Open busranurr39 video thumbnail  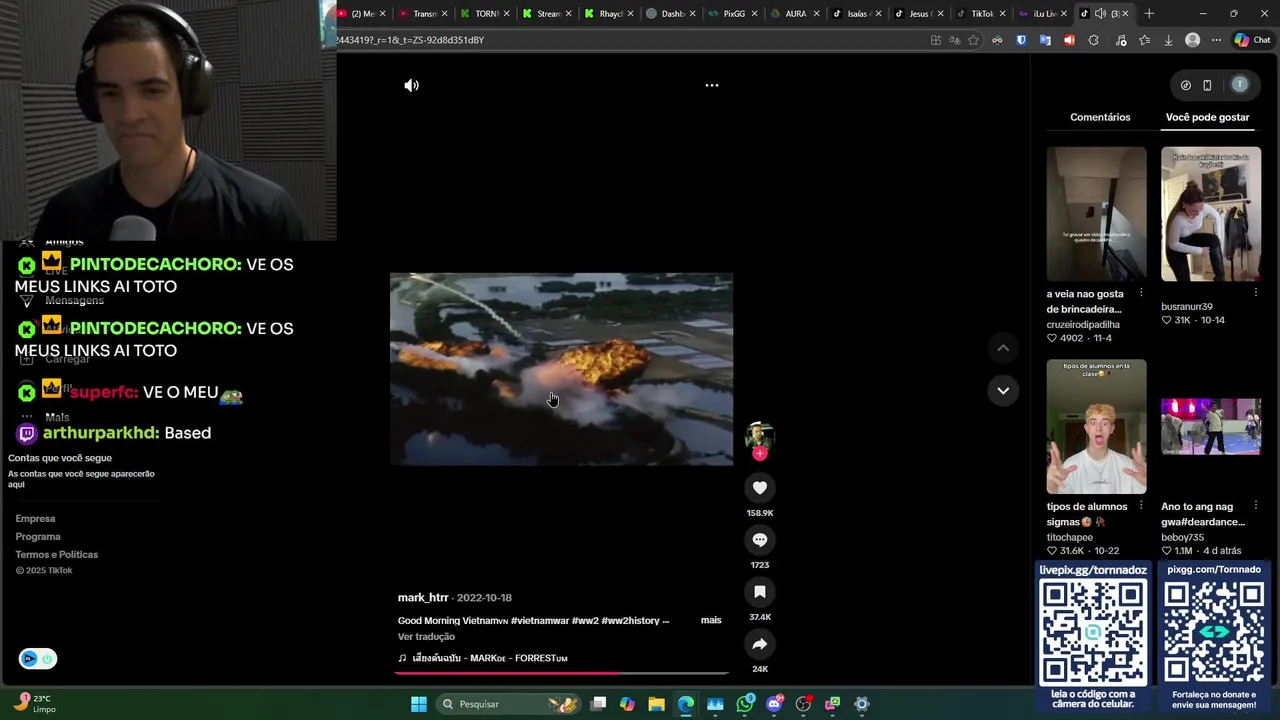tap(1211, 214)
